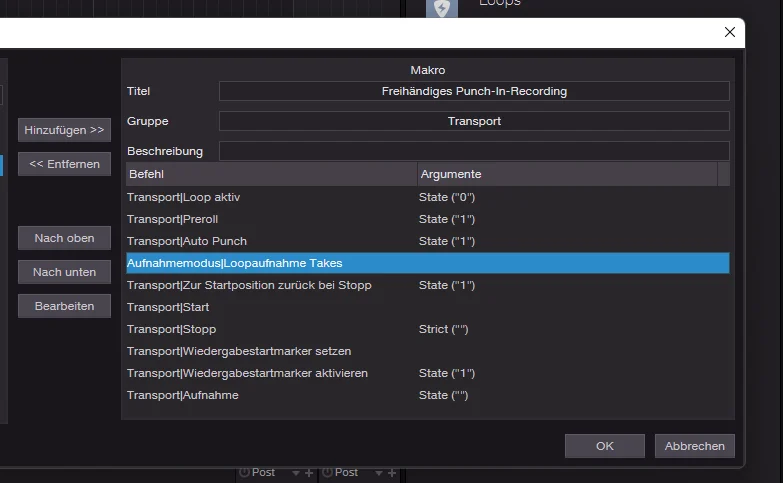Move command down with Nach unten
This screenshot has height=483, width=783.
[x=64, y=272]
